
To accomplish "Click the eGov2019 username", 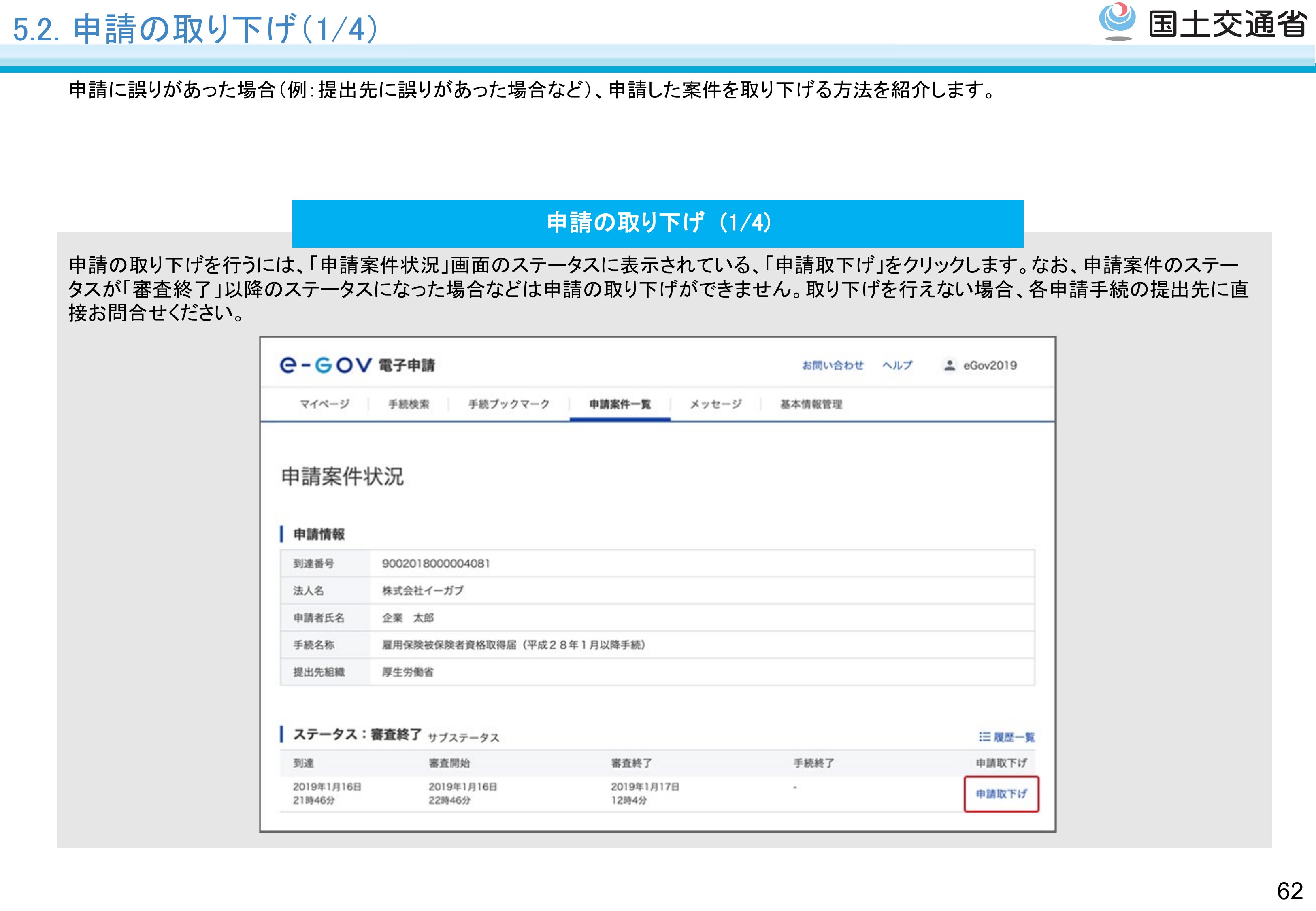I will point(990,365).
